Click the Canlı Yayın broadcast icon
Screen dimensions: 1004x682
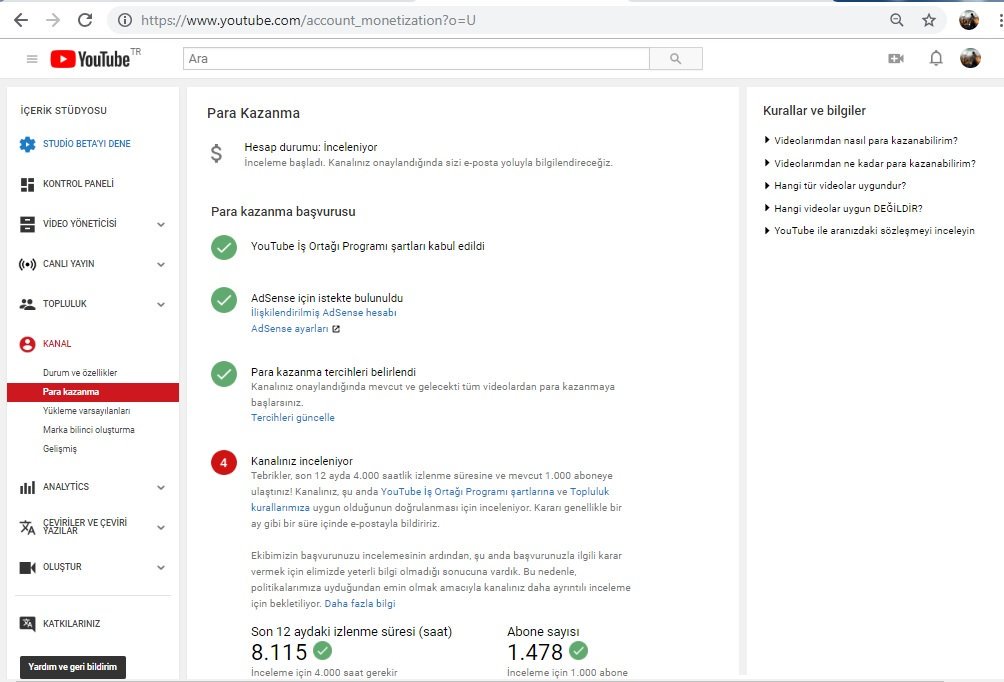28,264
